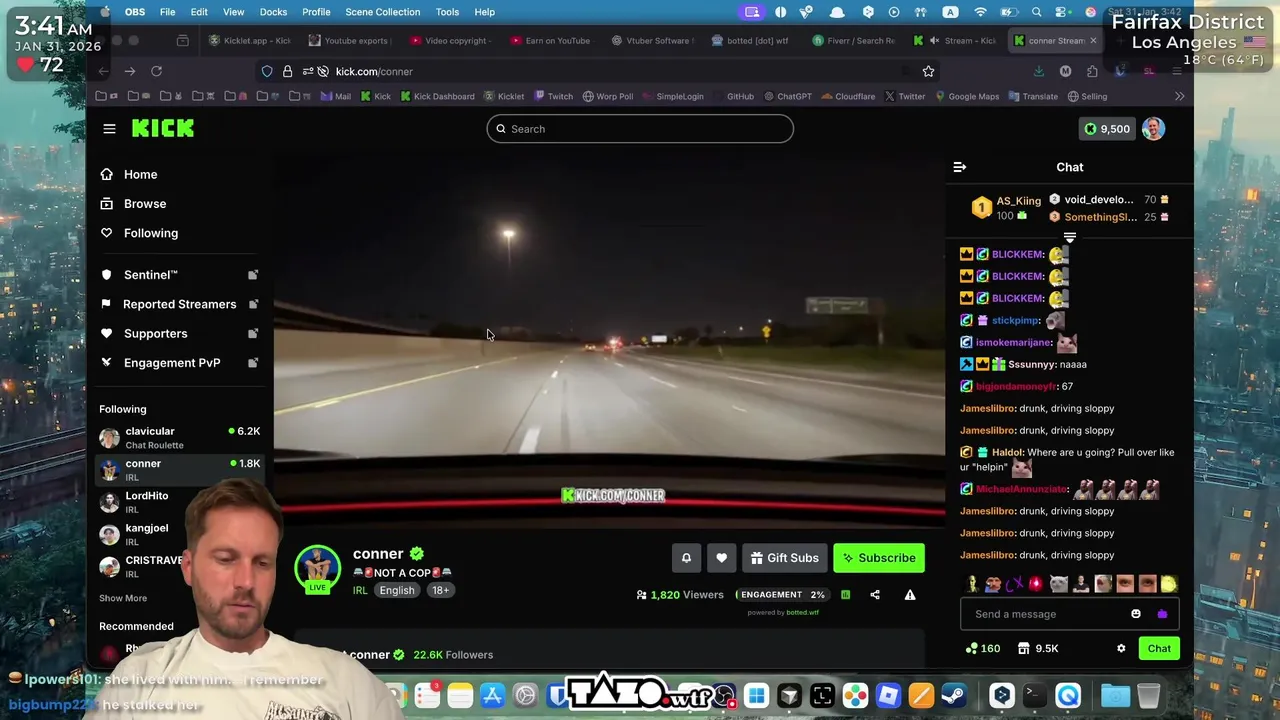Click the 160 channel points icon

pyautogui.click(x=982, y=649)
